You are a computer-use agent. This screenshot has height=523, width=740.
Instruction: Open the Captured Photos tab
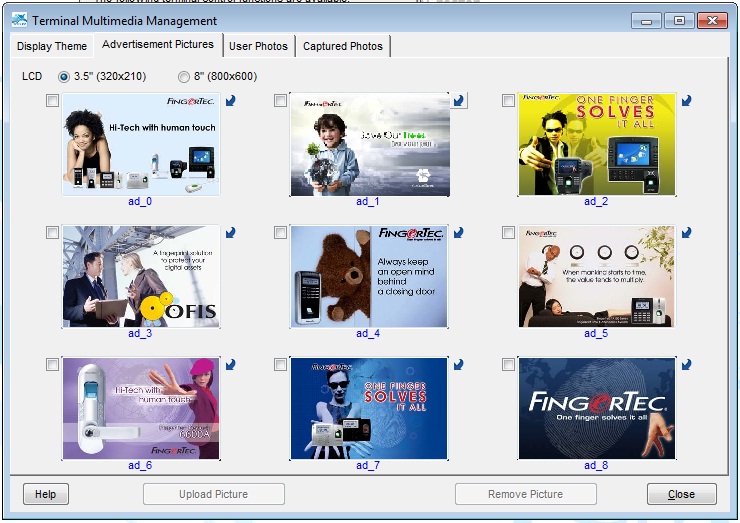(343, 46)
